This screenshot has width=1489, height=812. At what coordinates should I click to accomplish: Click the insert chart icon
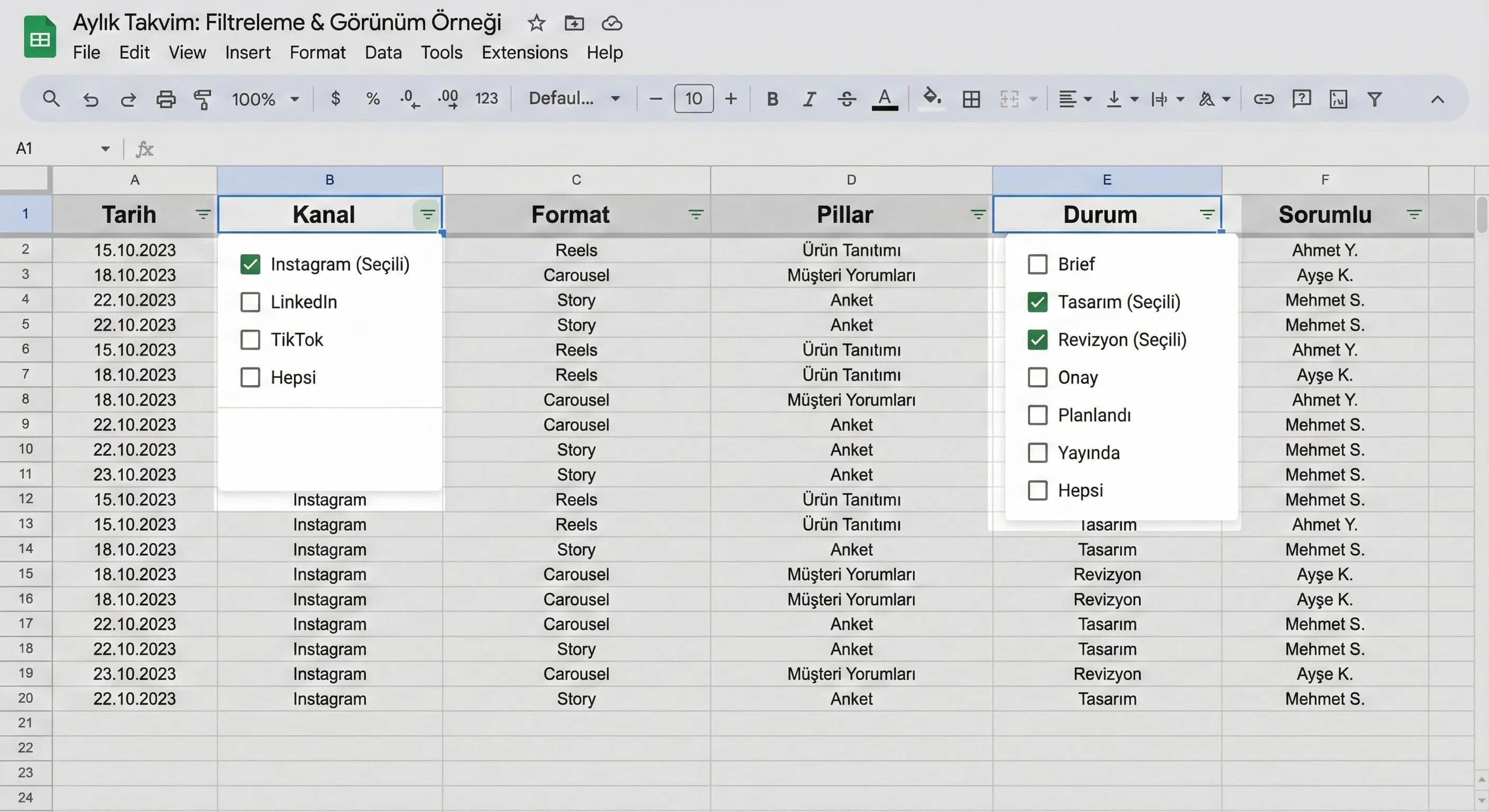coord(1338,99)
